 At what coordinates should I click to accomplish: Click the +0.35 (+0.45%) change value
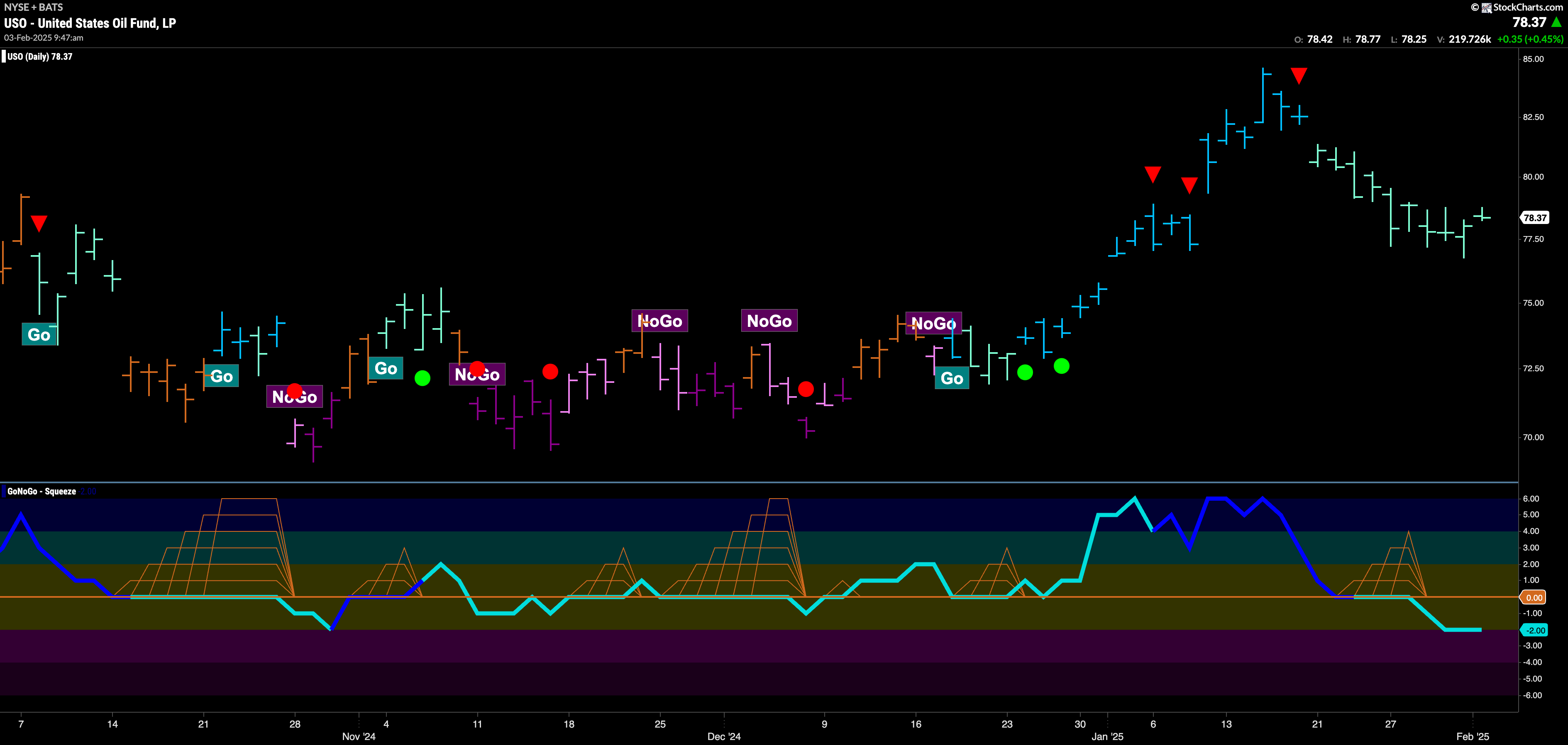coord(1530,39)
